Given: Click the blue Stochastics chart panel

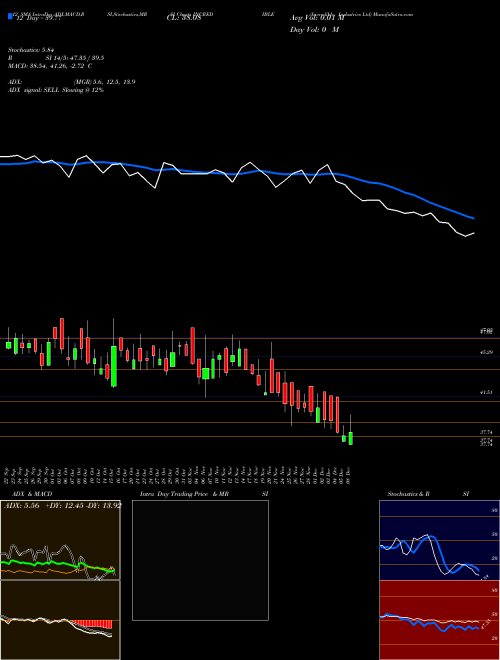Looking at the screenshot, I should click(439, 540).
